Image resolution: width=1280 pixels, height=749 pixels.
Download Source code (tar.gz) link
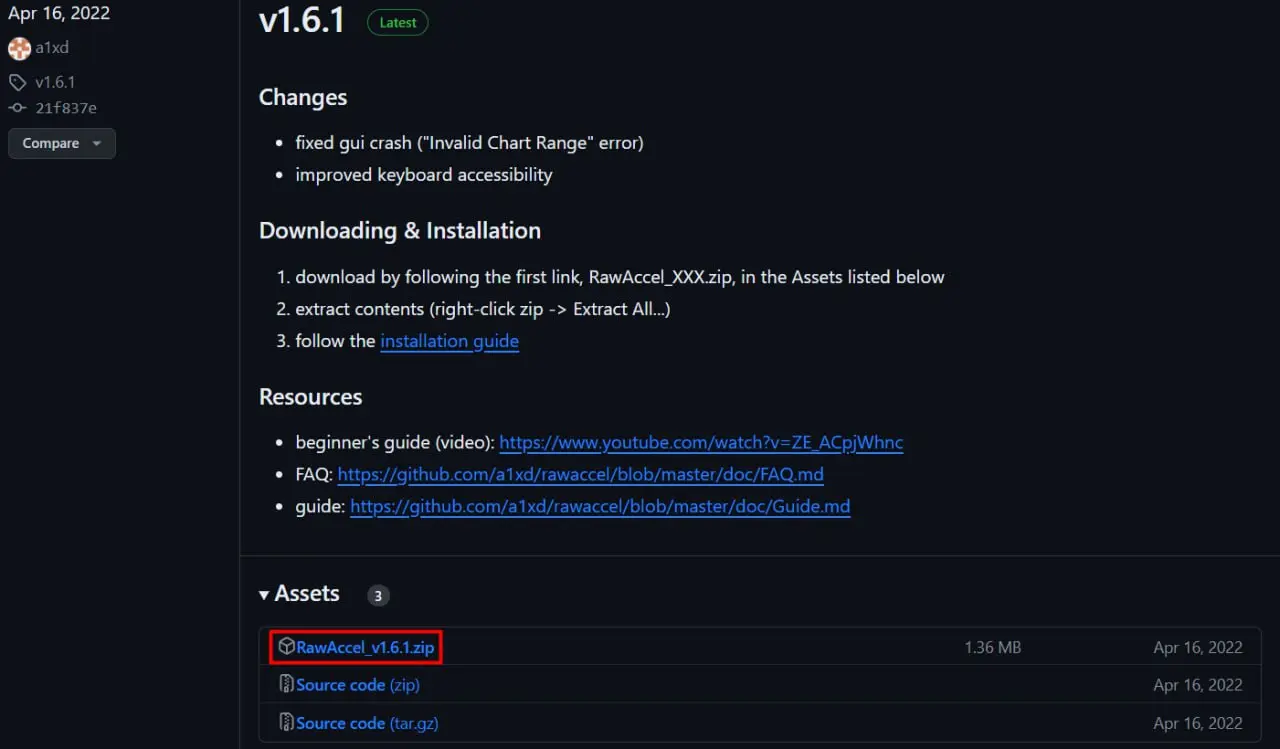coord(367,723)
